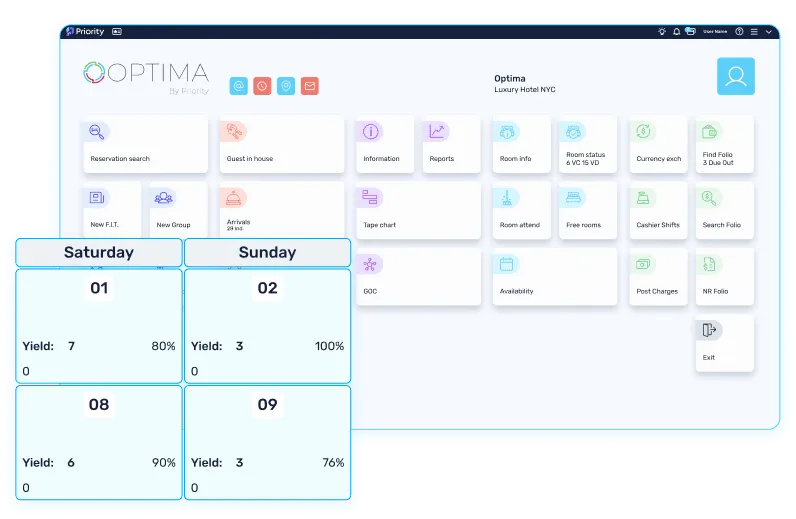The image size is (796, 519).
Task: Create a New F.I.T. reservation
Action: pos(112,210)
